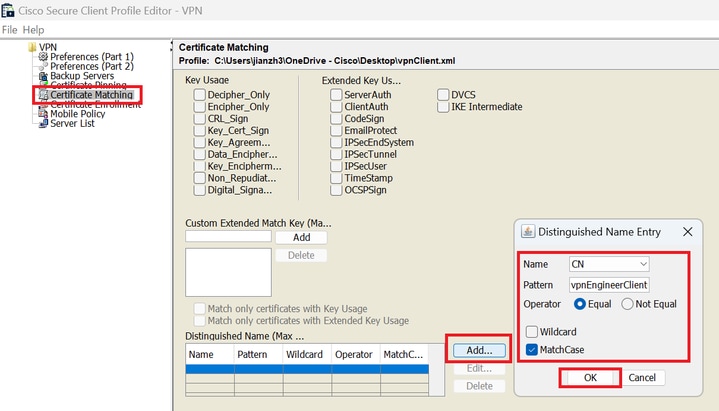Select the Equal operator radio button
Screen dimensions: 719x411
[x=580, y=304]
